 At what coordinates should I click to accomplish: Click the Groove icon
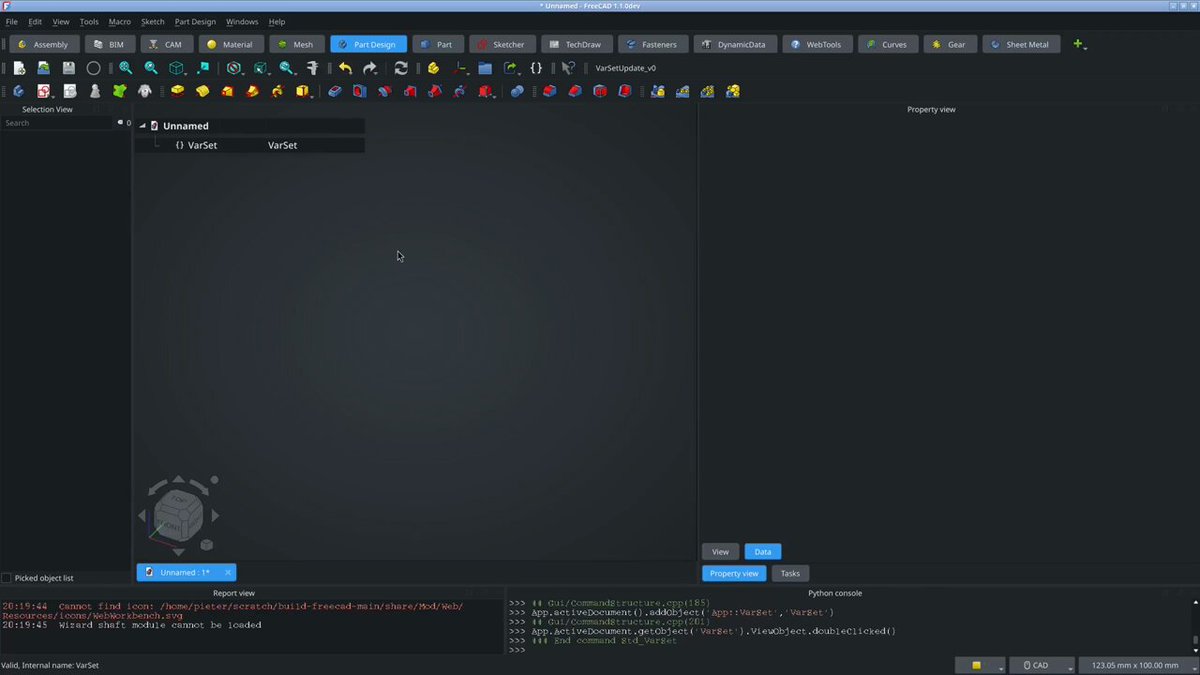[385, 91]
